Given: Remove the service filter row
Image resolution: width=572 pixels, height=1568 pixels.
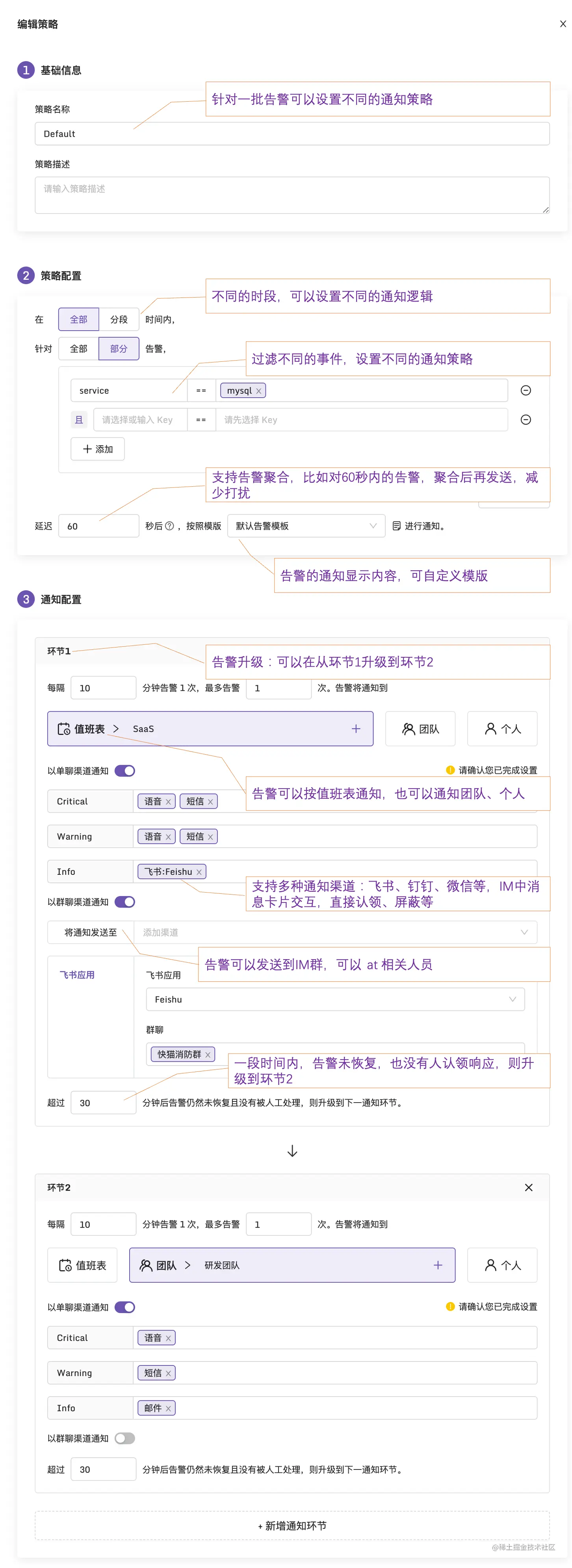Looking at the screenshot, I should tap(526, 390).
